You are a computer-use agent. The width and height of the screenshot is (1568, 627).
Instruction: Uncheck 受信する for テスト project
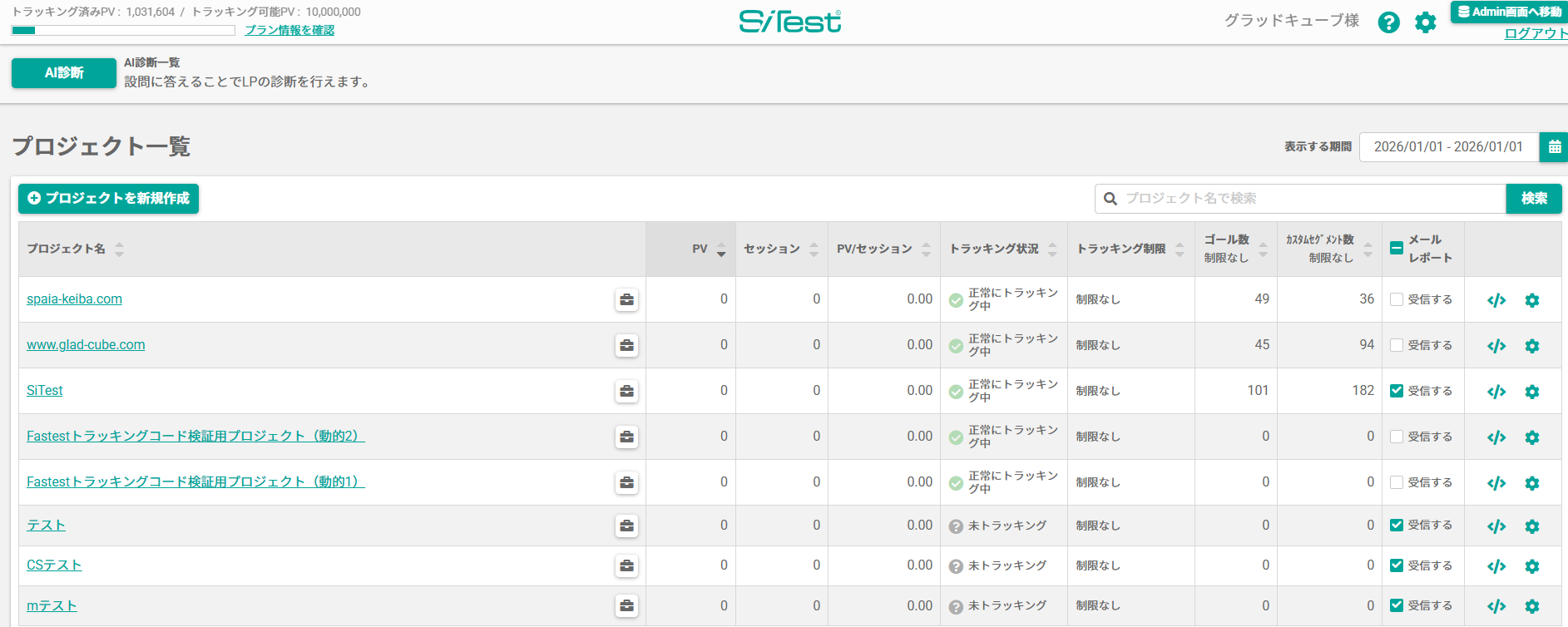(x=1397, y=525)
